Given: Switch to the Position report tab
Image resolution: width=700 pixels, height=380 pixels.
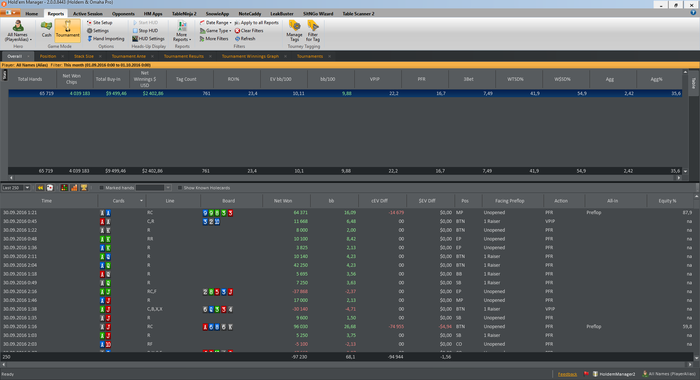Looking at the screenshot, I should 48,56.
